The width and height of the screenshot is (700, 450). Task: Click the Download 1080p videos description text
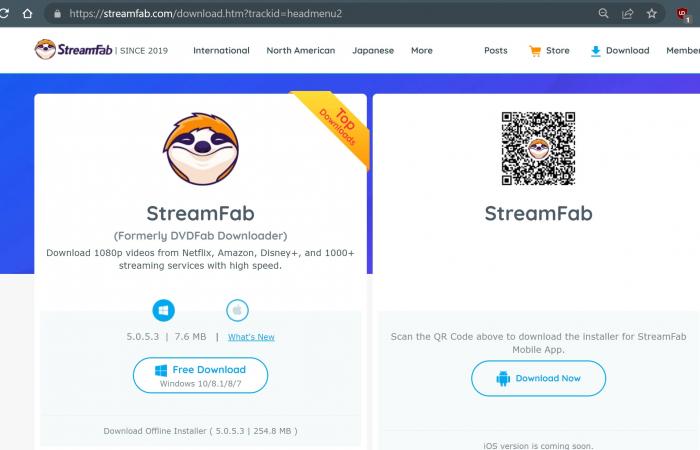(200, 259)
